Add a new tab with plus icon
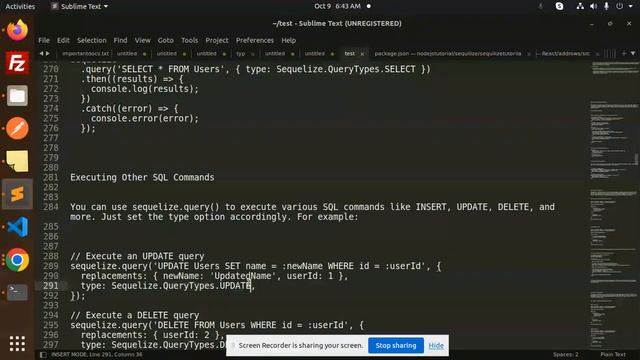The image size is (640, 360). pos(624,53)
